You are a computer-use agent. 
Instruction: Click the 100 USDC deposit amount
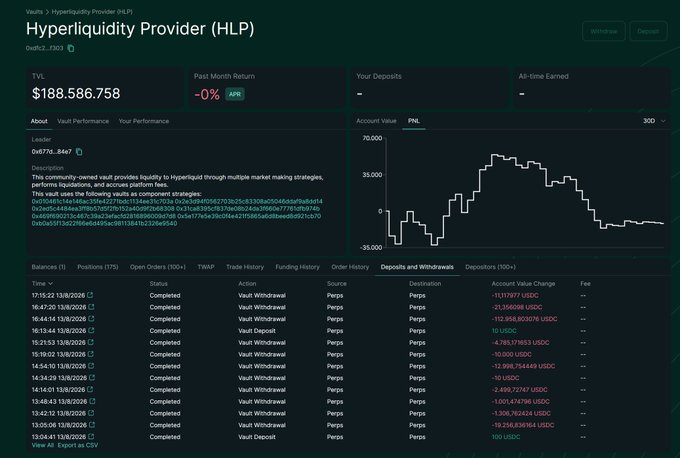click(x=506, y=437)
